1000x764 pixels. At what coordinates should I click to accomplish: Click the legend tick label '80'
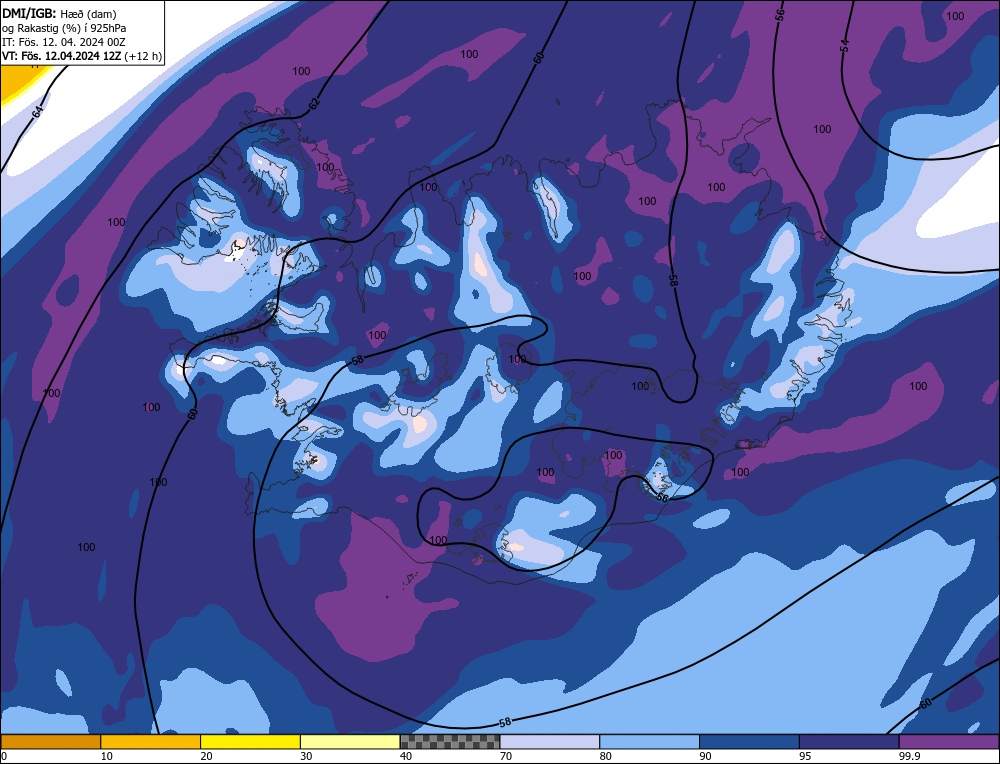pyautogui.click(x=606, y=756)
